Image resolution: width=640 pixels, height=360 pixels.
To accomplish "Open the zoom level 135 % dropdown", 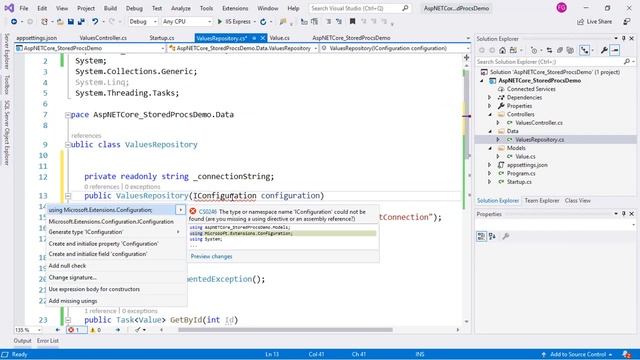I will [x=28, y=330].
